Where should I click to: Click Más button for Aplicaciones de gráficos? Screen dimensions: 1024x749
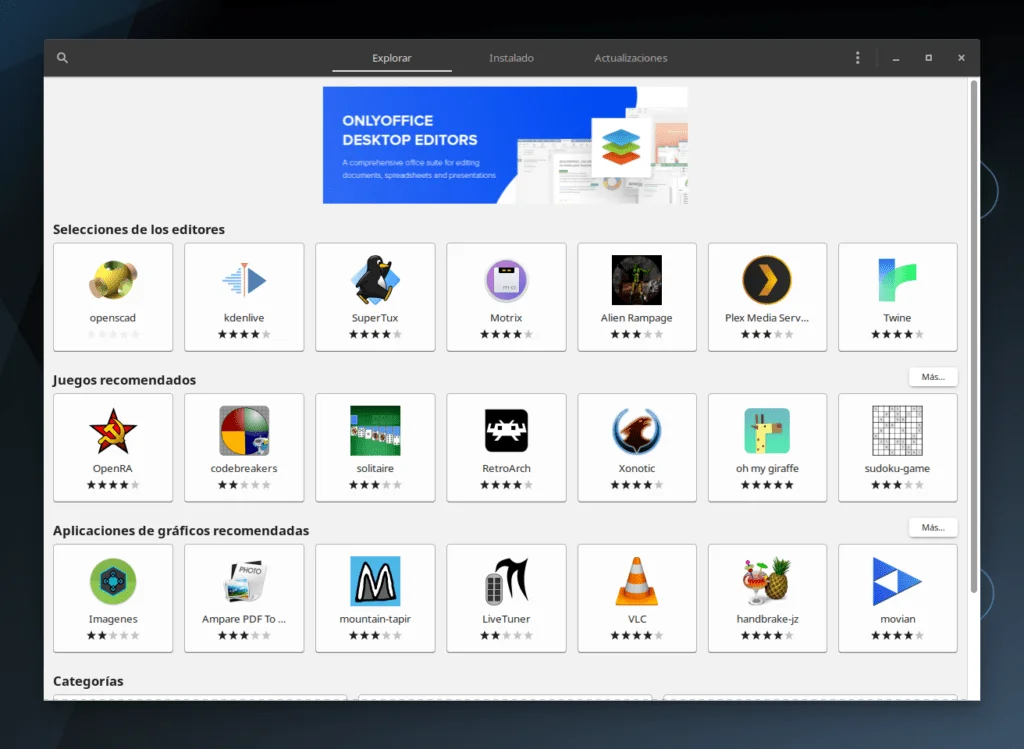pos(933,528)
